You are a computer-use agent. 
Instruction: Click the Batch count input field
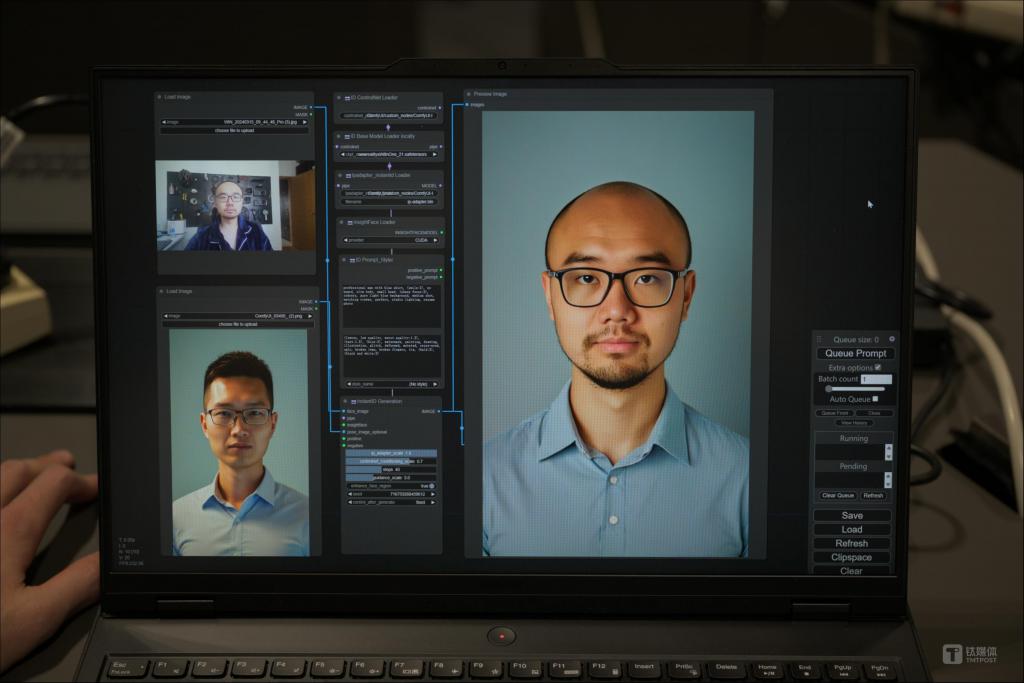(x=876, y=379)
